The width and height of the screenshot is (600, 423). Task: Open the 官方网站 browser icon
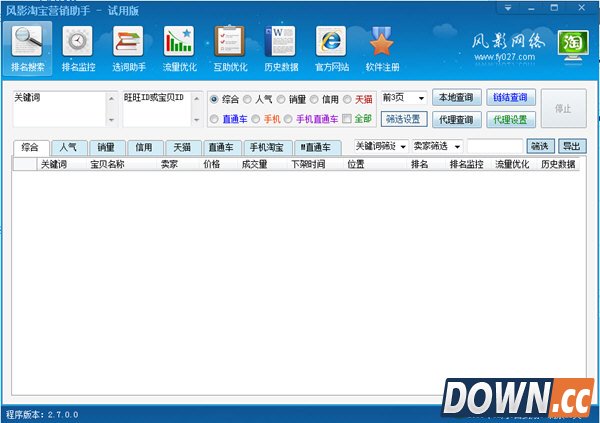pyautogui.click(x=331, y=41)
